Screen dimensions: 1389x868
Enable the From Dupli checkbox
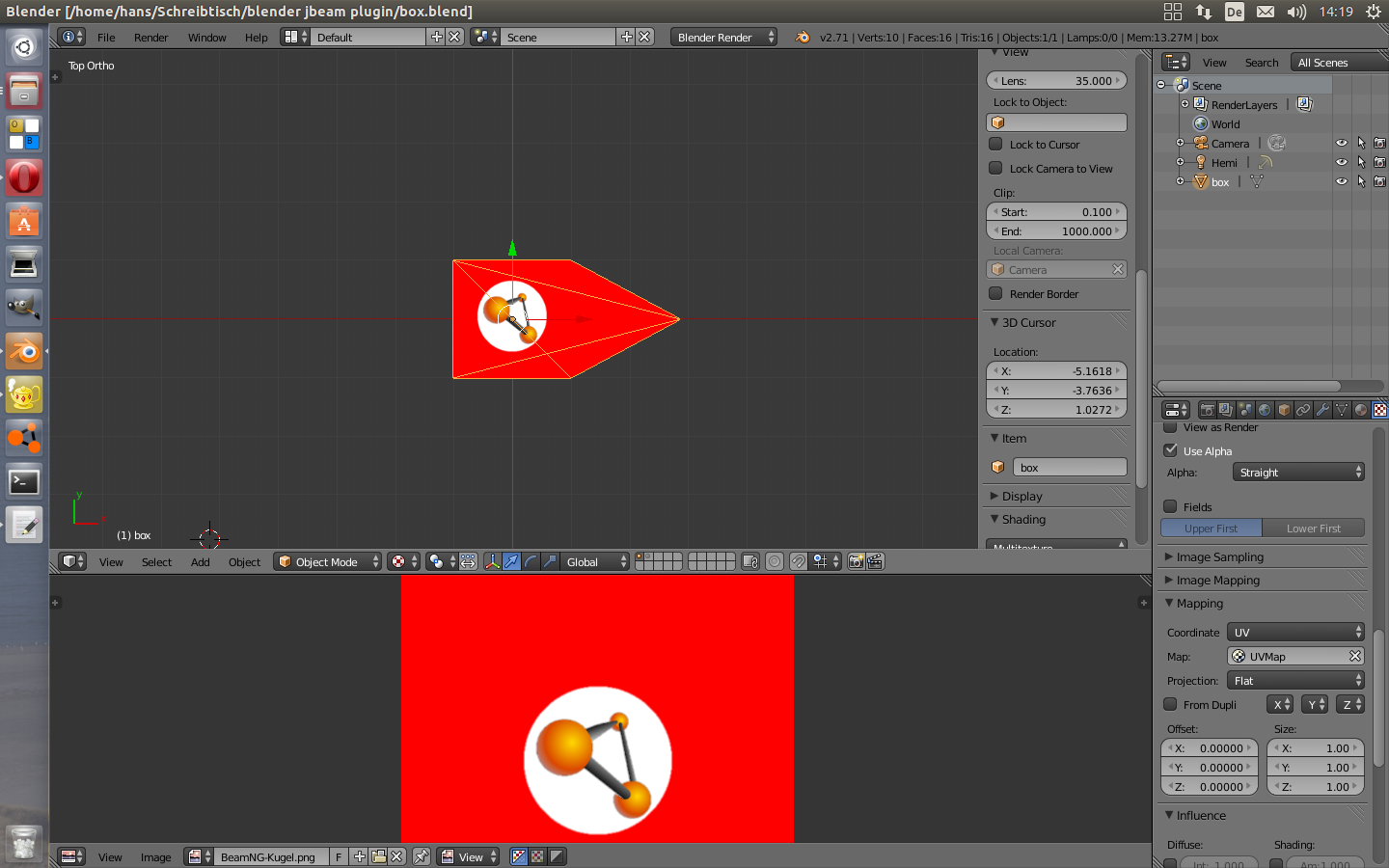[x=1170, y=704]
